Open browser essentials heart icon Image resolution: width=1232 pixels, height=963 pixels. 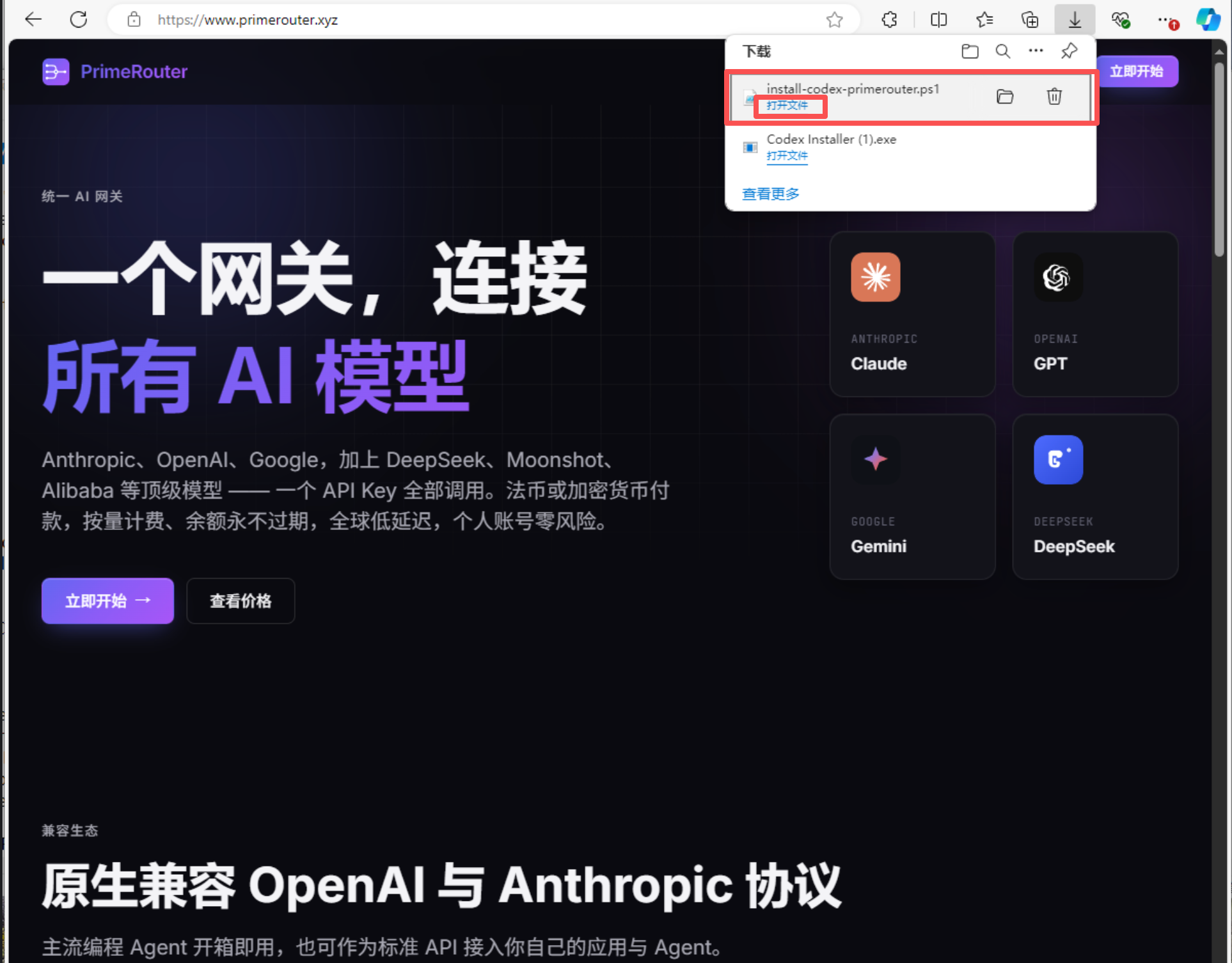coord(1120,20)
